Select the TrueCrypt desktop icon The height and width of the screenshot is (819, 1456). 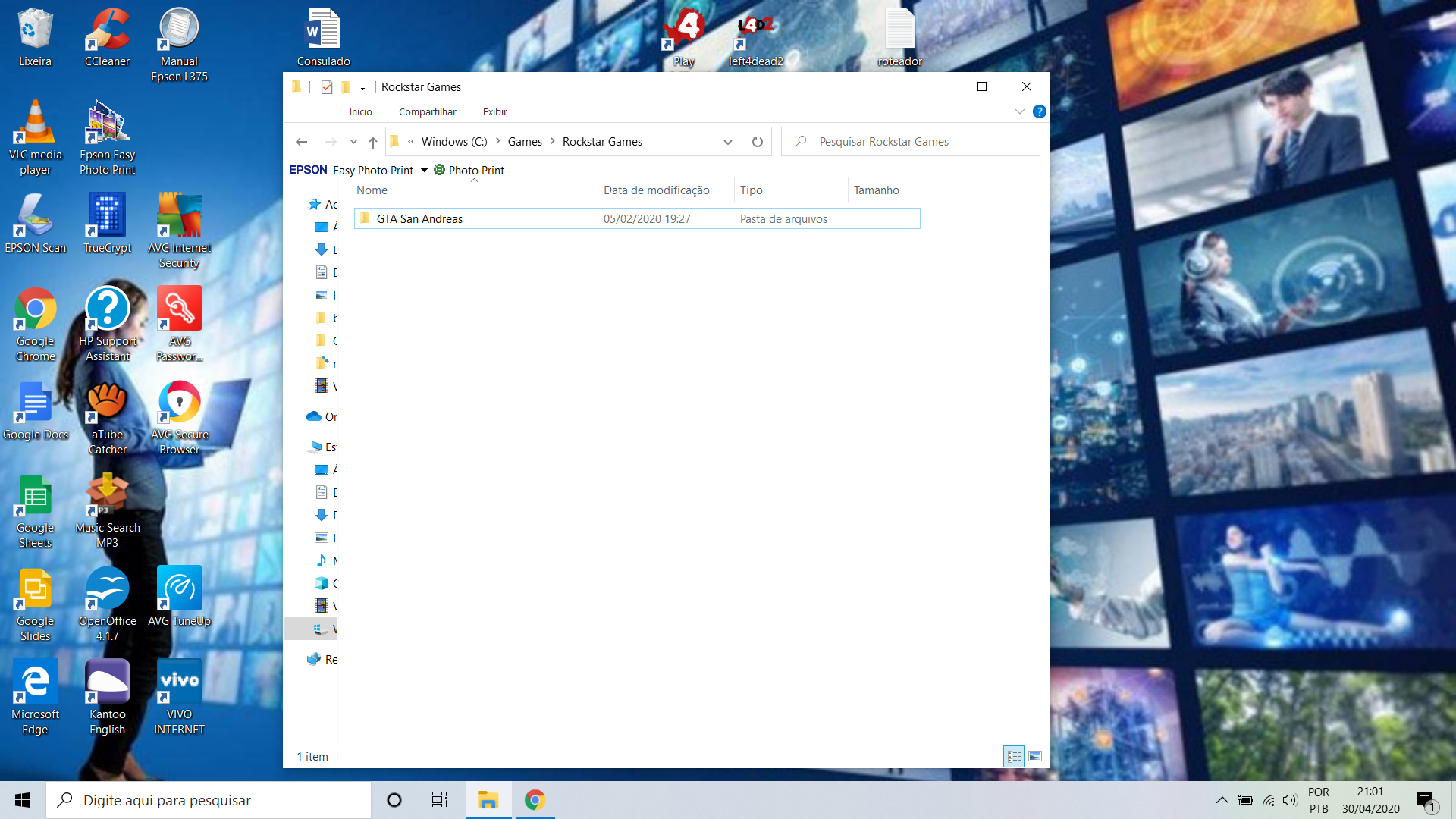point(107,224)
